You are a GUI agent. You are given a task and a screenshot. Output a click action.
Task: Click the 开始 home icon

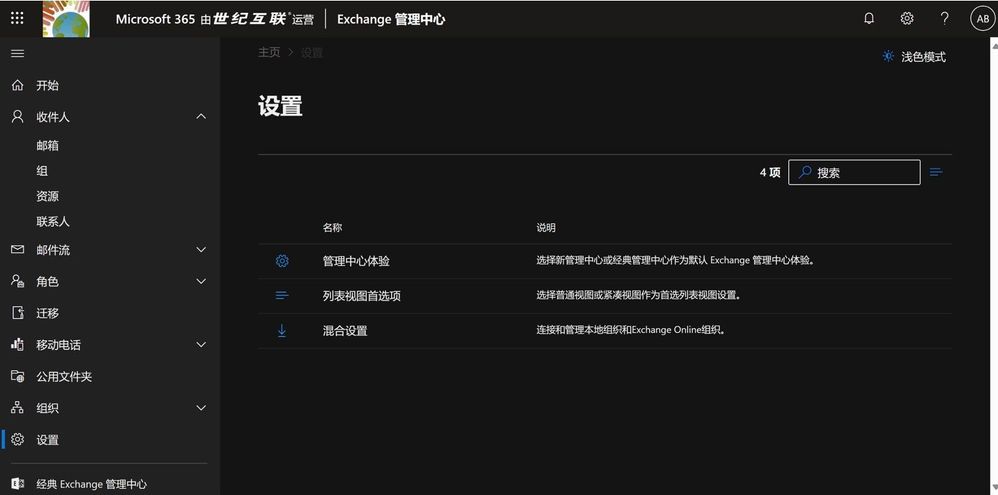point(18,85)
